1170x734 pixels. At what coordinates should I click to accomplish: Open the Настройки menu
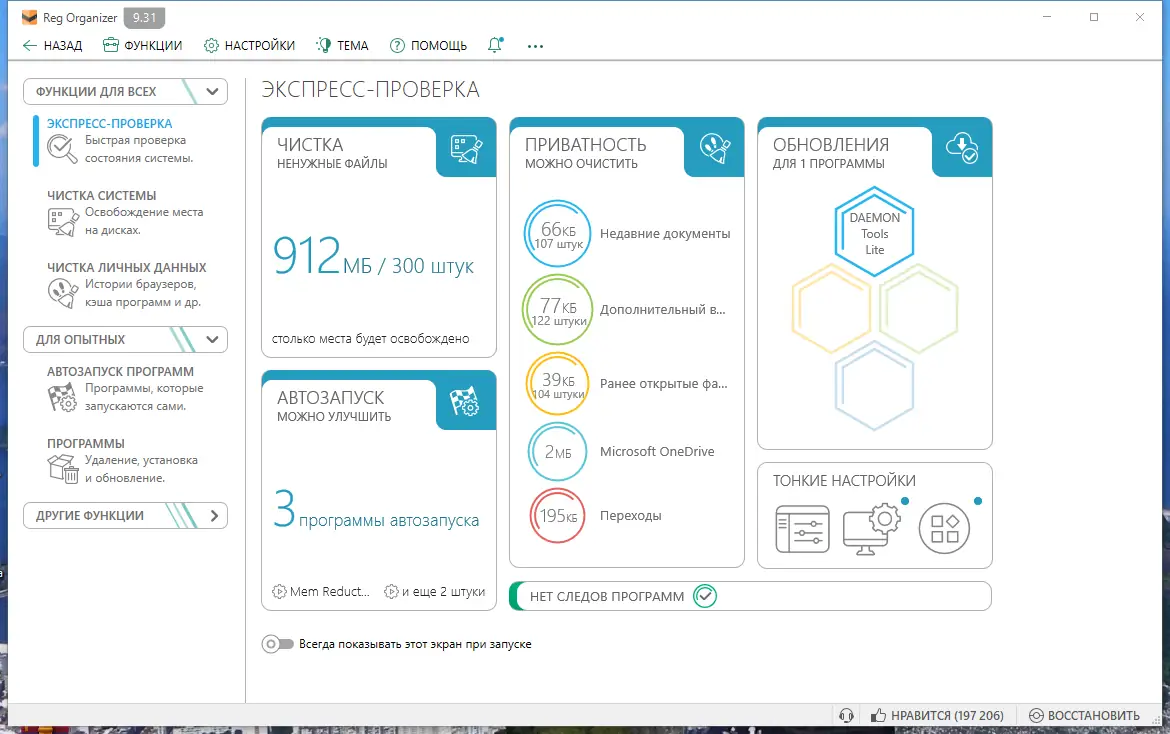[x=250, y=44]
